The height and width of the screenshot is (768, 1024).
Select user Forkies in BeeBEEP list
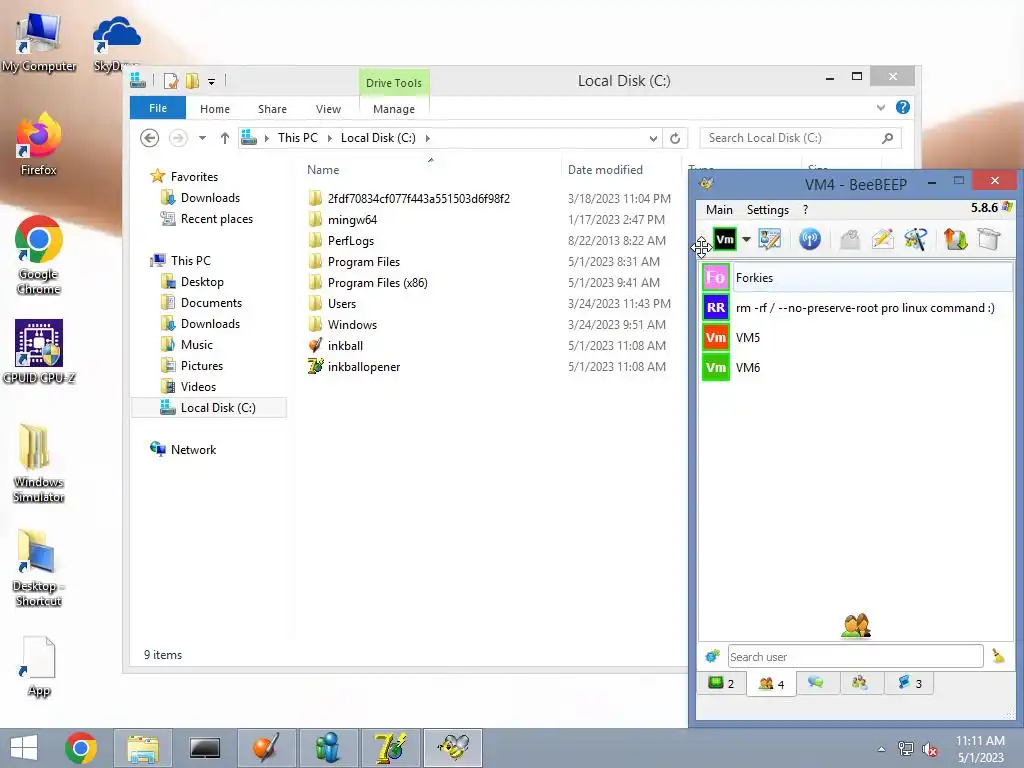click(857, 278)
